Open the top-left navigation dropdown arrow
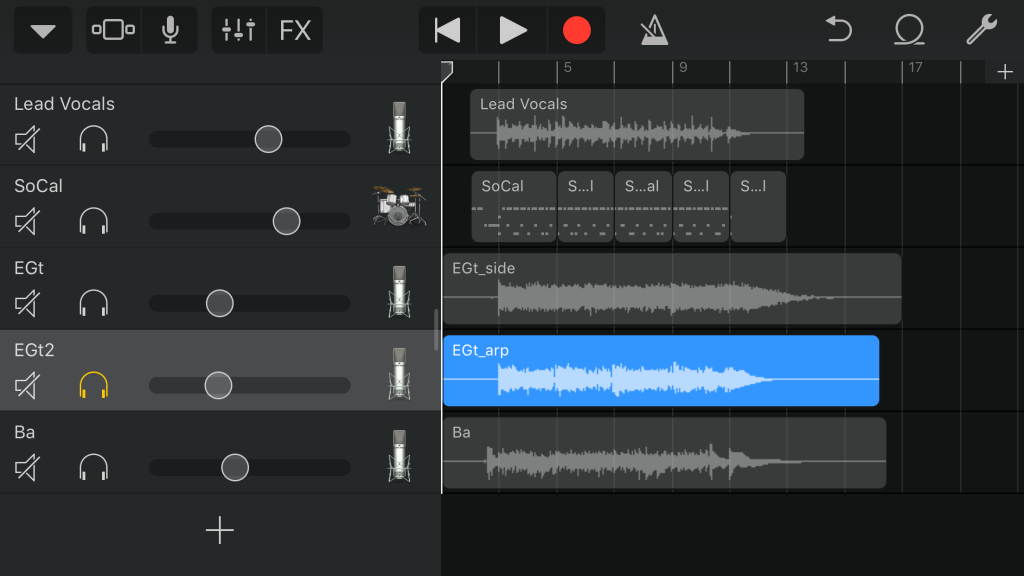This screenshot has width=1024, height=576. click(x=43, y=31)
